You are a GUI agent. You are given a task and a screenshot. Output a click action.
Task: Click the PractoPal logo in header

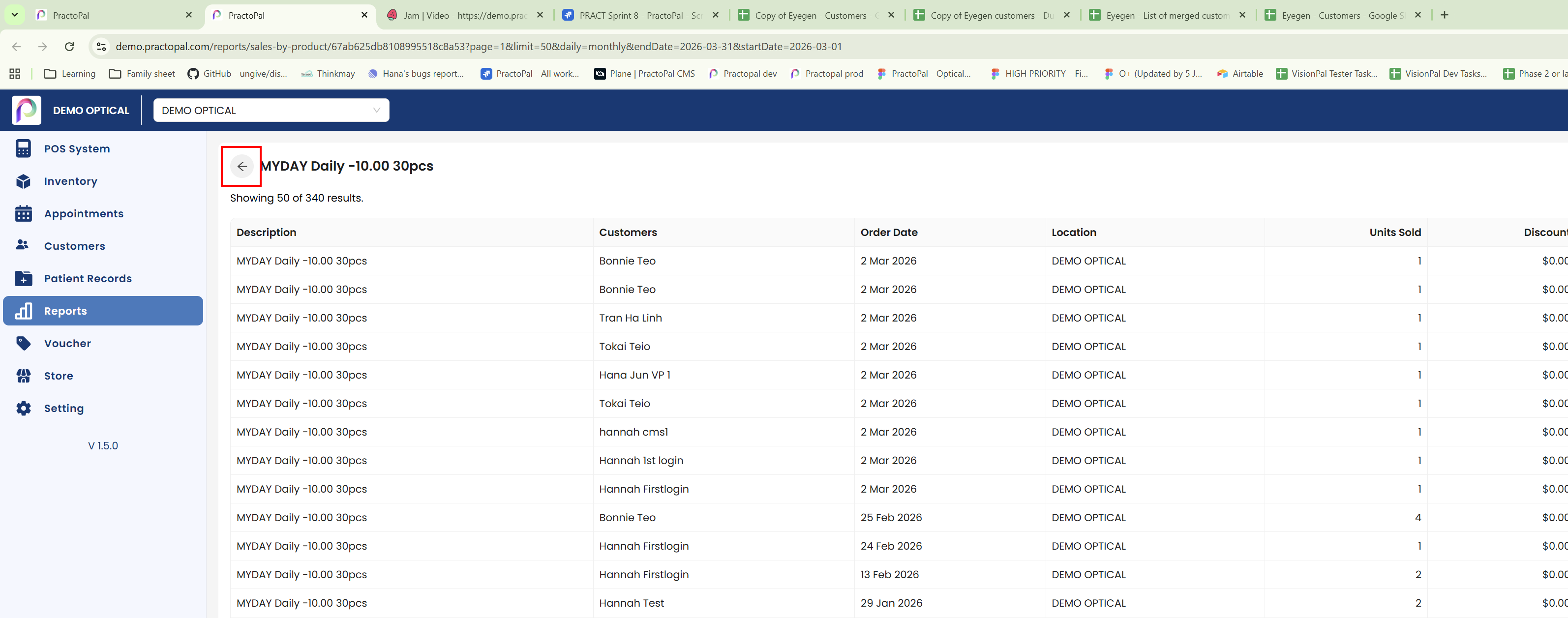click(x=26, y=110)
